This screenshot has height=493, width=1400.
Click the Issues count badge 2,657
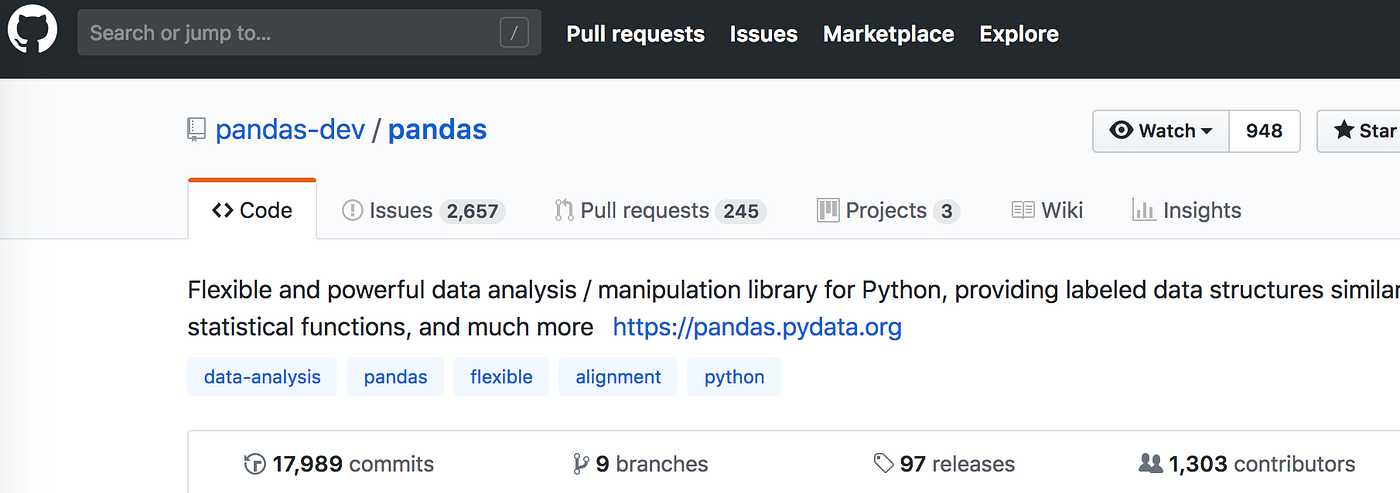pos(472,211)
